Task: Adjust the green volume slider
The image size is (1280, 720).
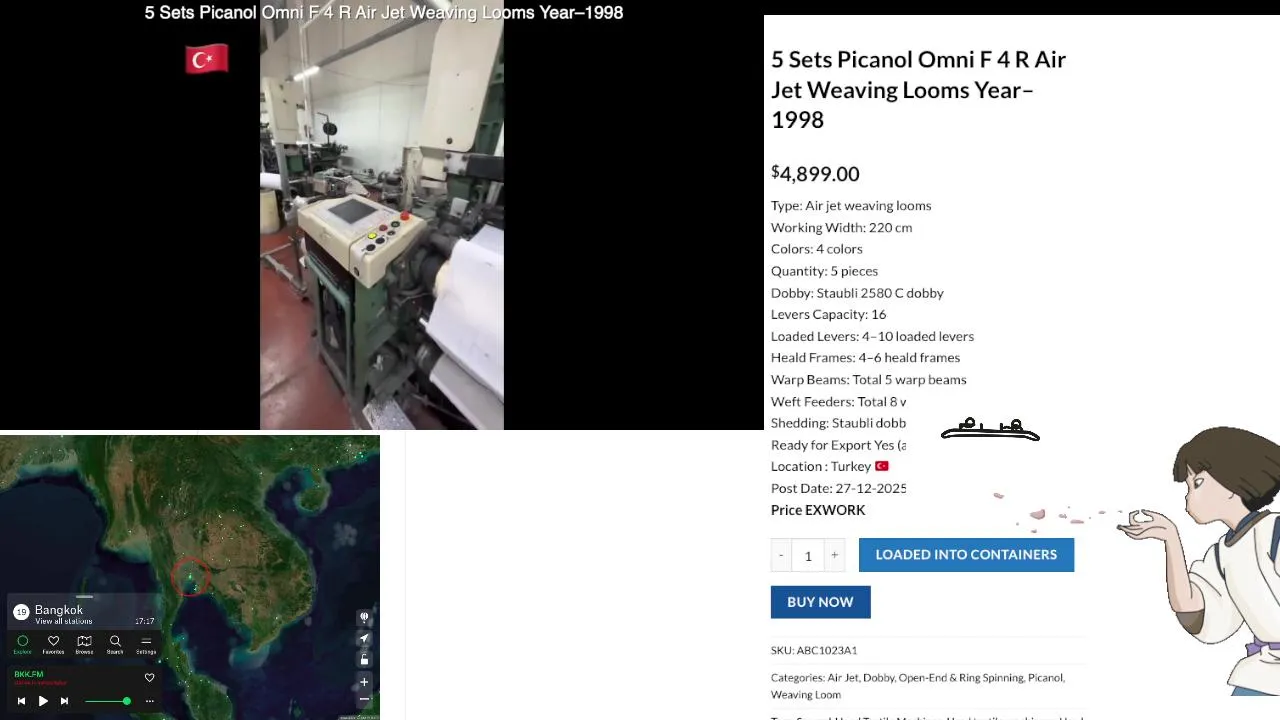Action: [x=108, y=701]
